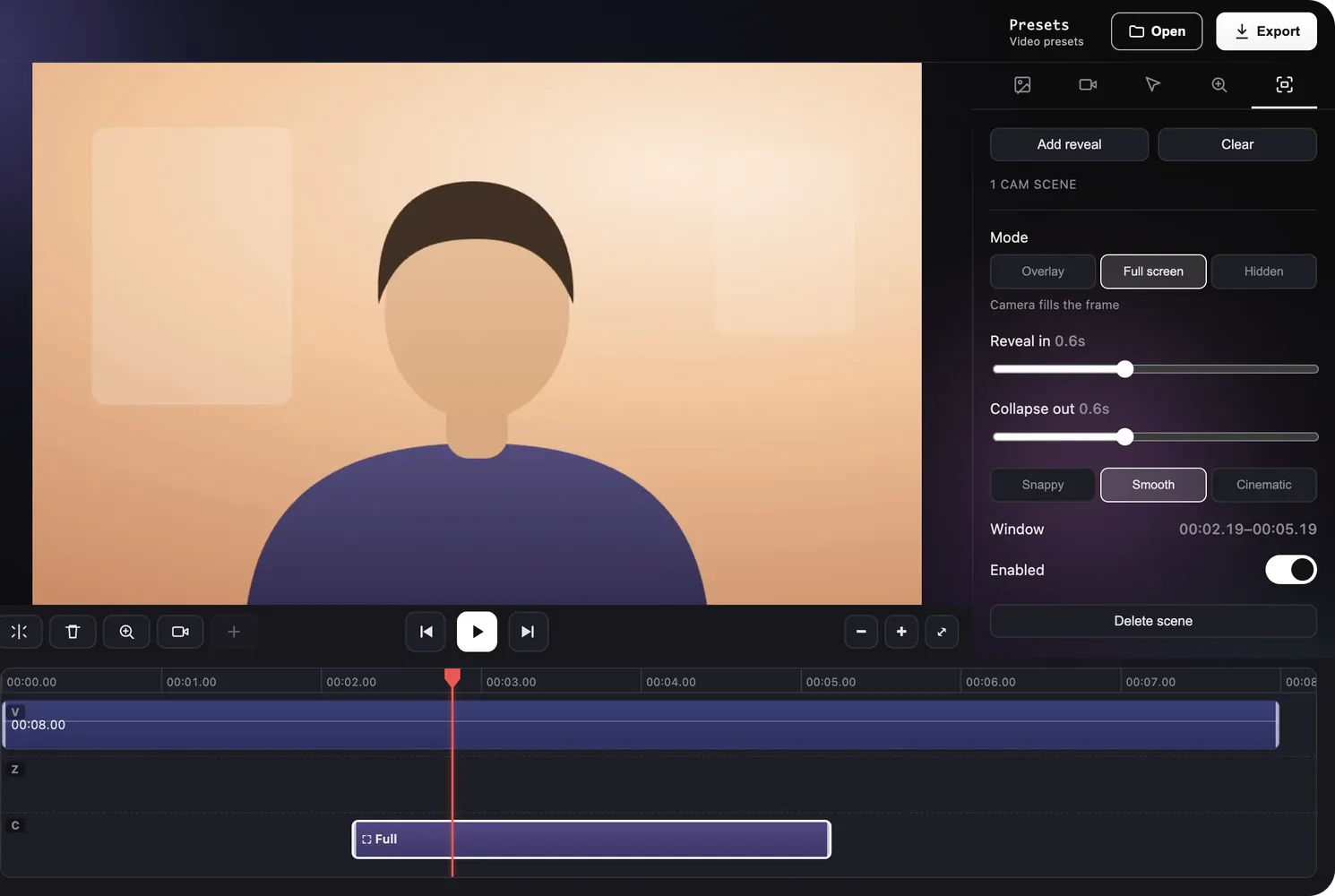
Task: Skip to the end of the video
Action: tap(528, 632)
